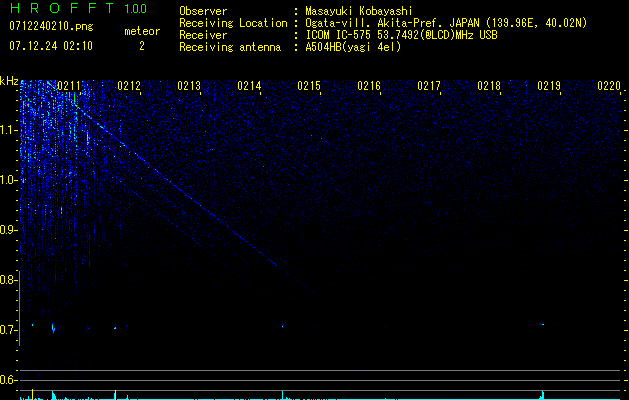629x400 pixels.
Task: Click the ICOM IC-575 receiver text
Action: (401, 35)
